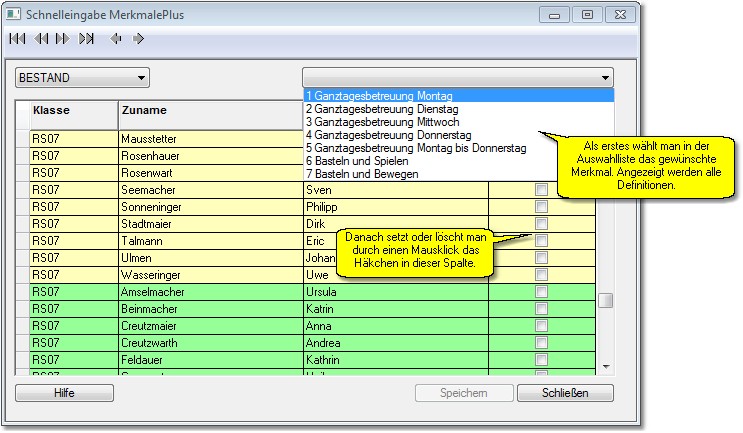Pick 7 Basteln und Bewegen entry
The height and width of the screenshot is (433, 743).
pos(362,174)
